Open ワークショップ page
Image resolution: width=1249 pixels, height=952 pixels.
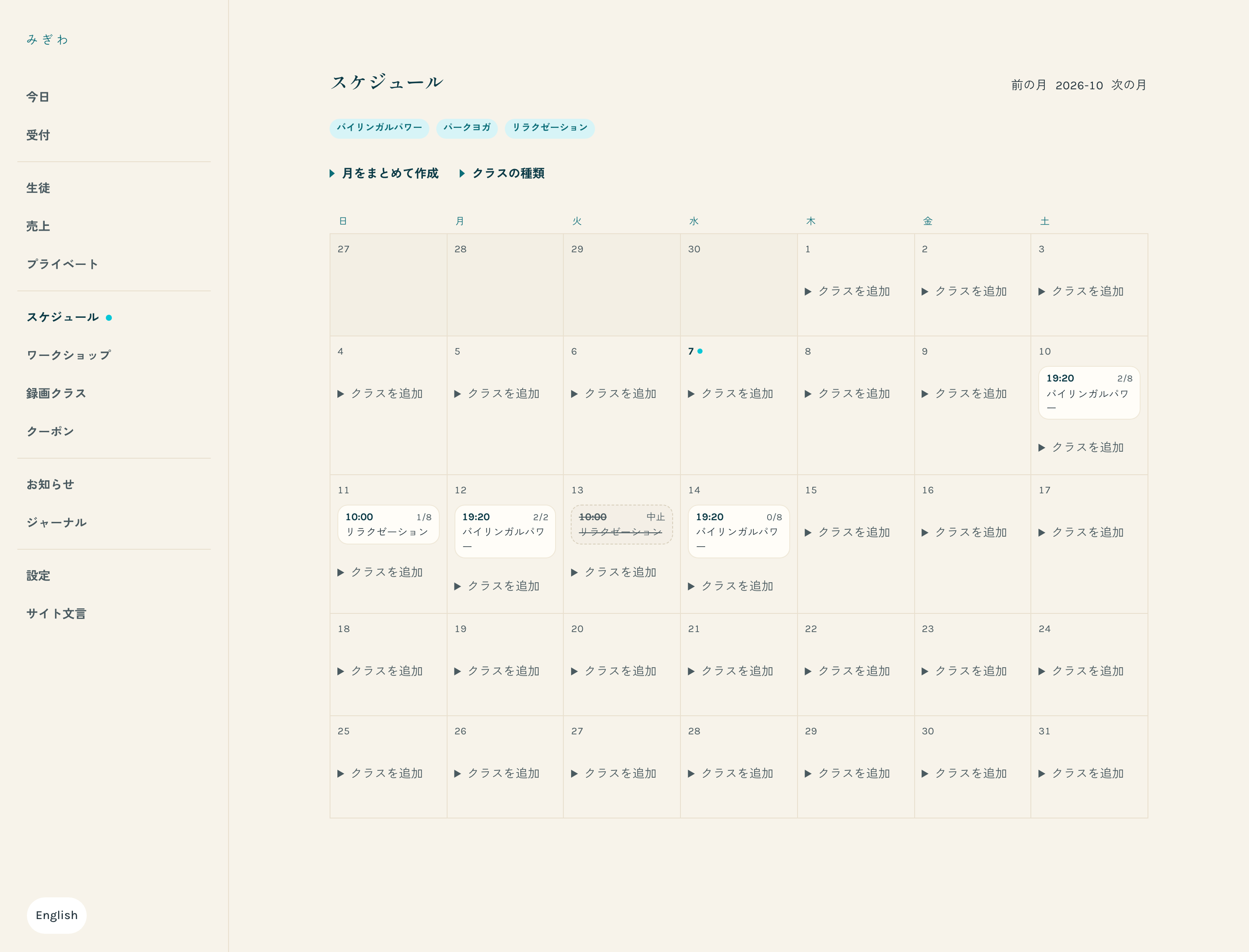tap(69, 355)
